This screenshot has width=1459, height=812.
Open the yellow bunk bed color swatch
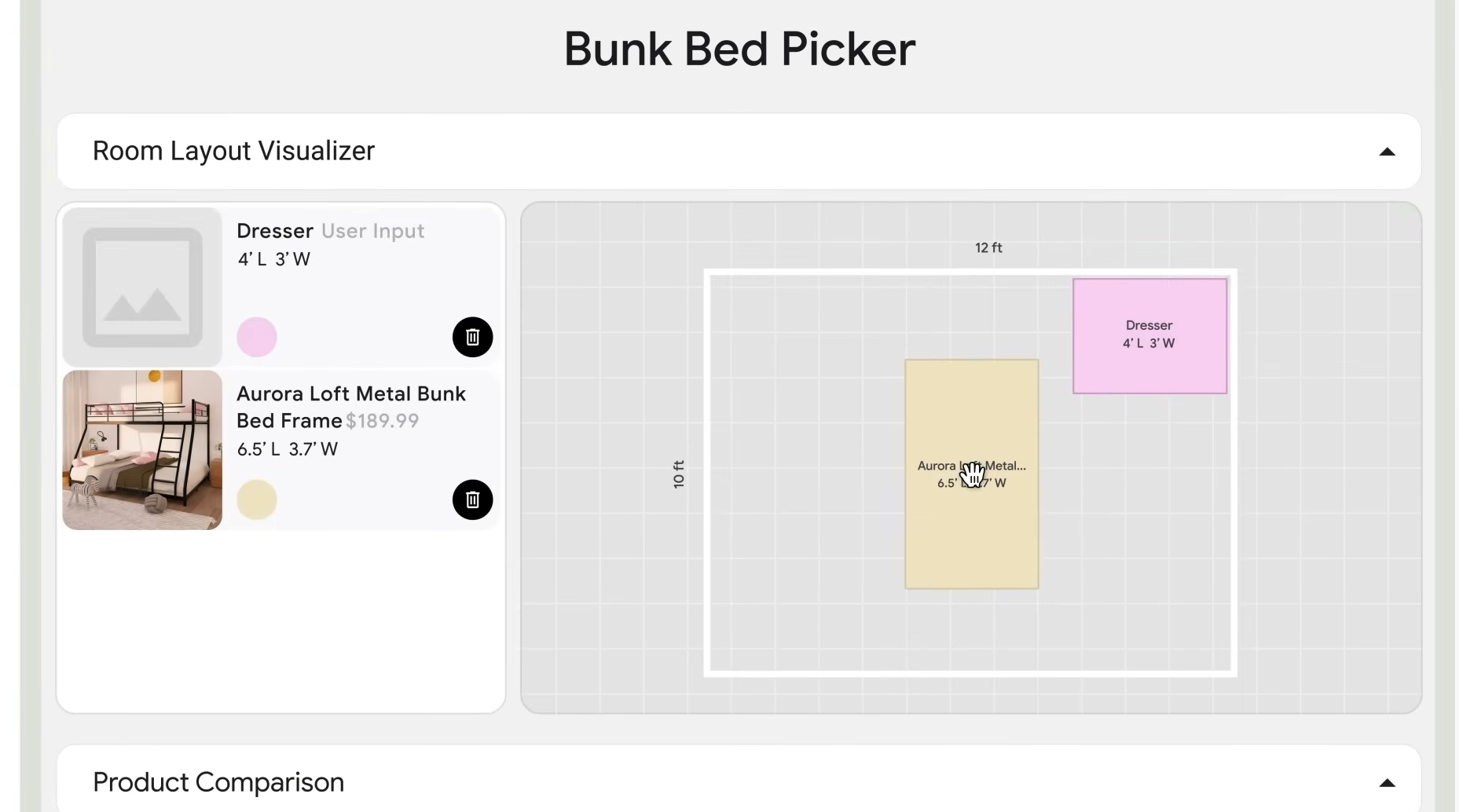pos(257,499)
